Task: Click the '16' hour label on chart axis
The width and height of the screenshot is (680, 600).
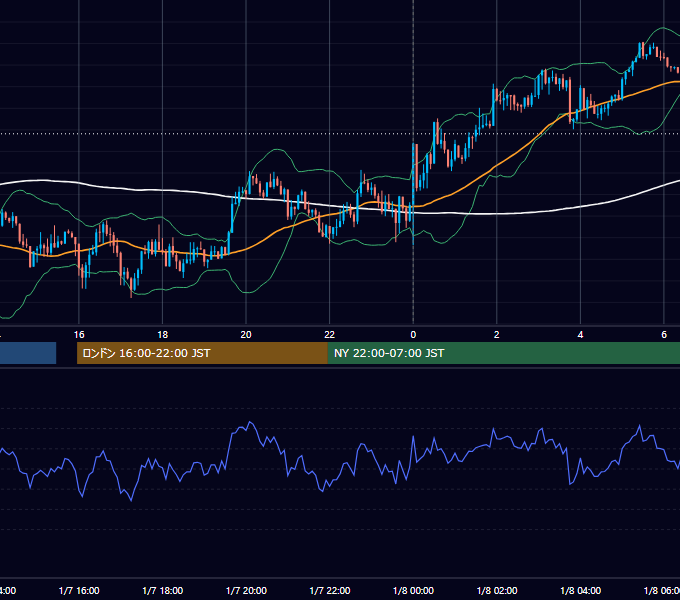Action: tap(79, 334)
